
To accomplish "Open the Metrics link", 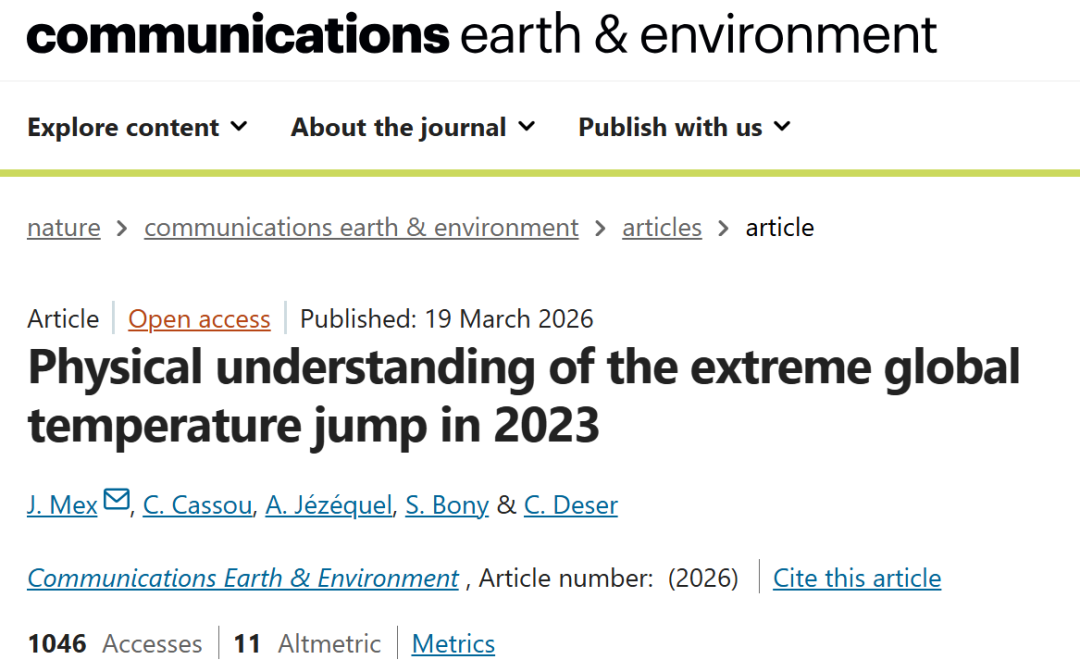I will (453, 644).
